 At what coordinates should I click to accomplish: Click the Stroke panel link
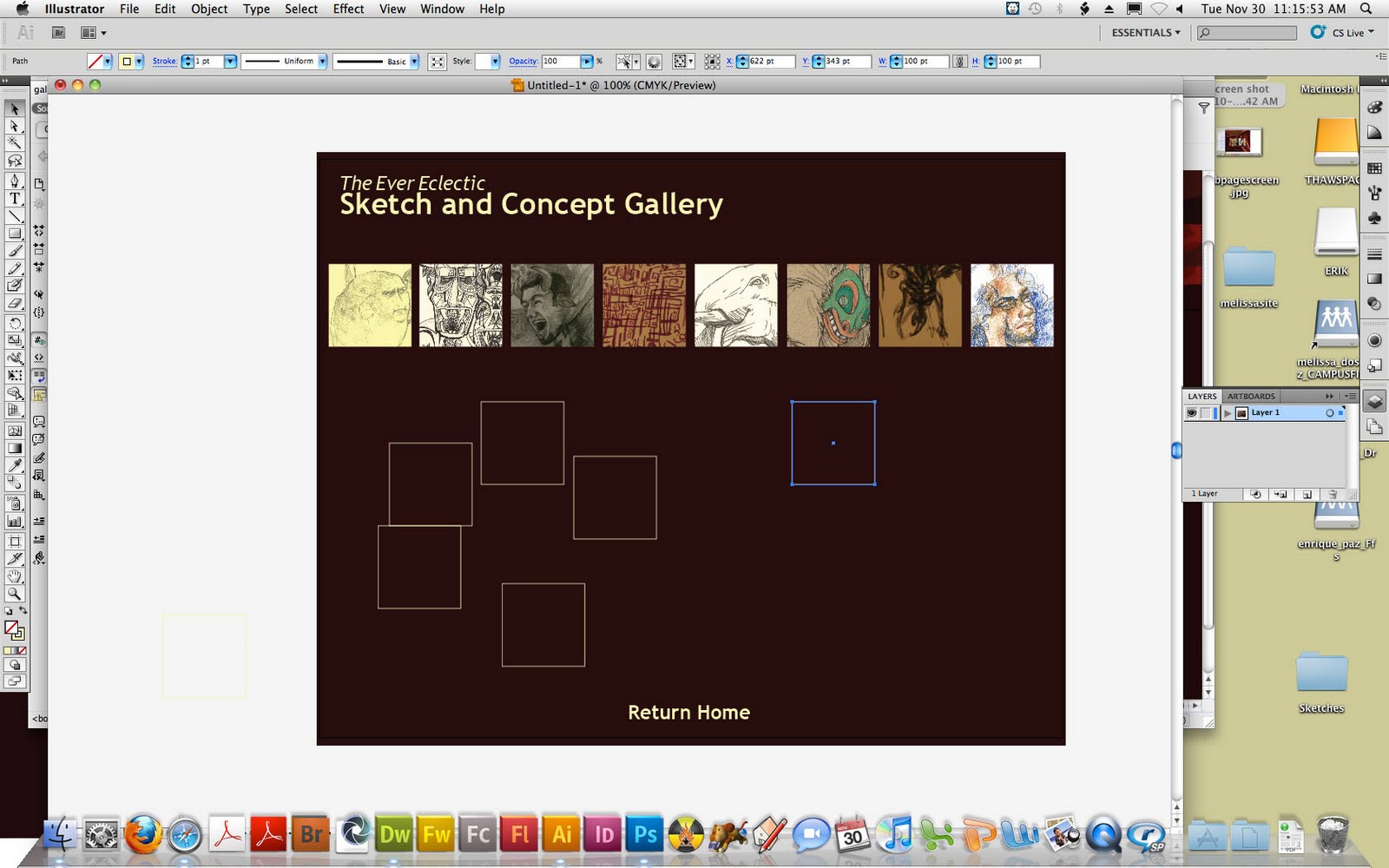(x=164, y=62)
